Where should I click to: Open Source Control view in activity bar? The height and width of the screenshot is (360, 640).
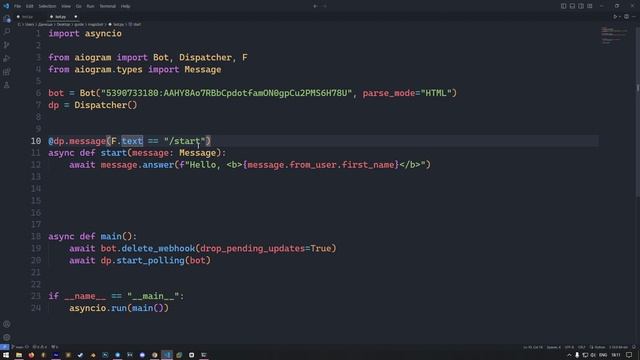click(x=7, y=45)
